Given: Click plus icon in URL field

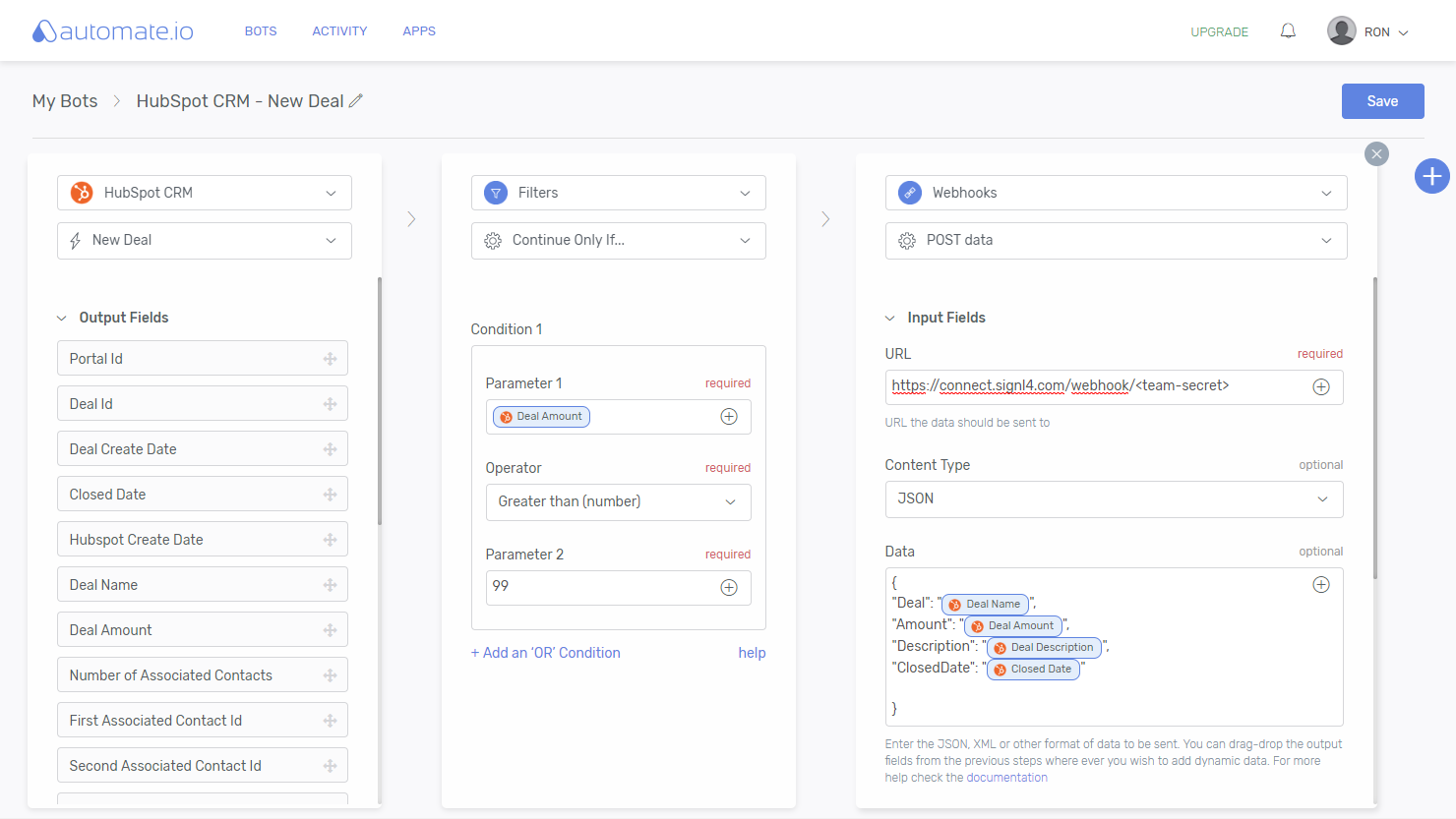Looking at the screenshot, I should click(x=1321, y=387).
